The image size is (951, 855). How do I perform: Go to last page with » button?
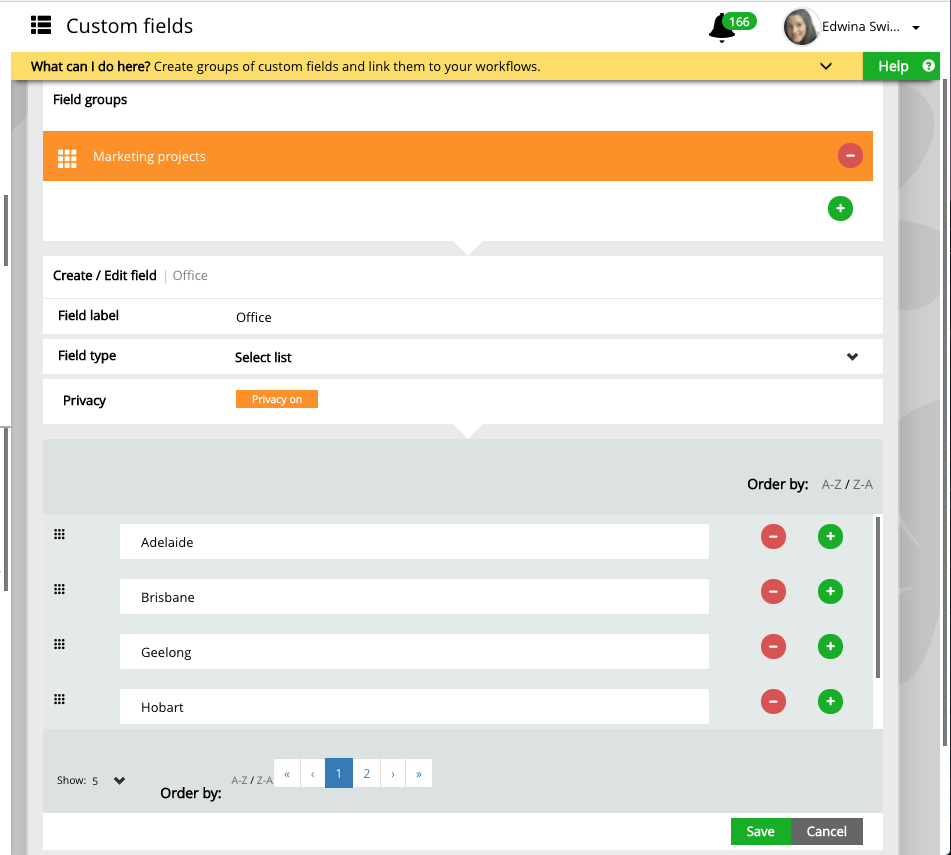click(418, 774)
